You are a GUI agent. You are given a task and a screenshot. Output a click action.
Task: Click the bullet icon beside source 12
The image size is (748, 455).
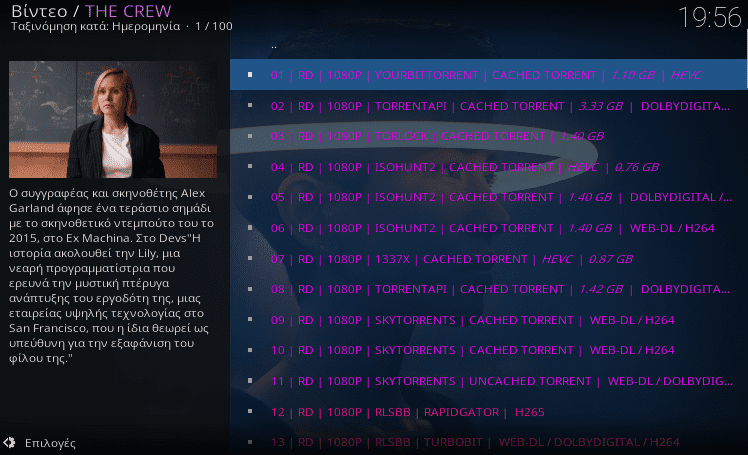(250, 411)
